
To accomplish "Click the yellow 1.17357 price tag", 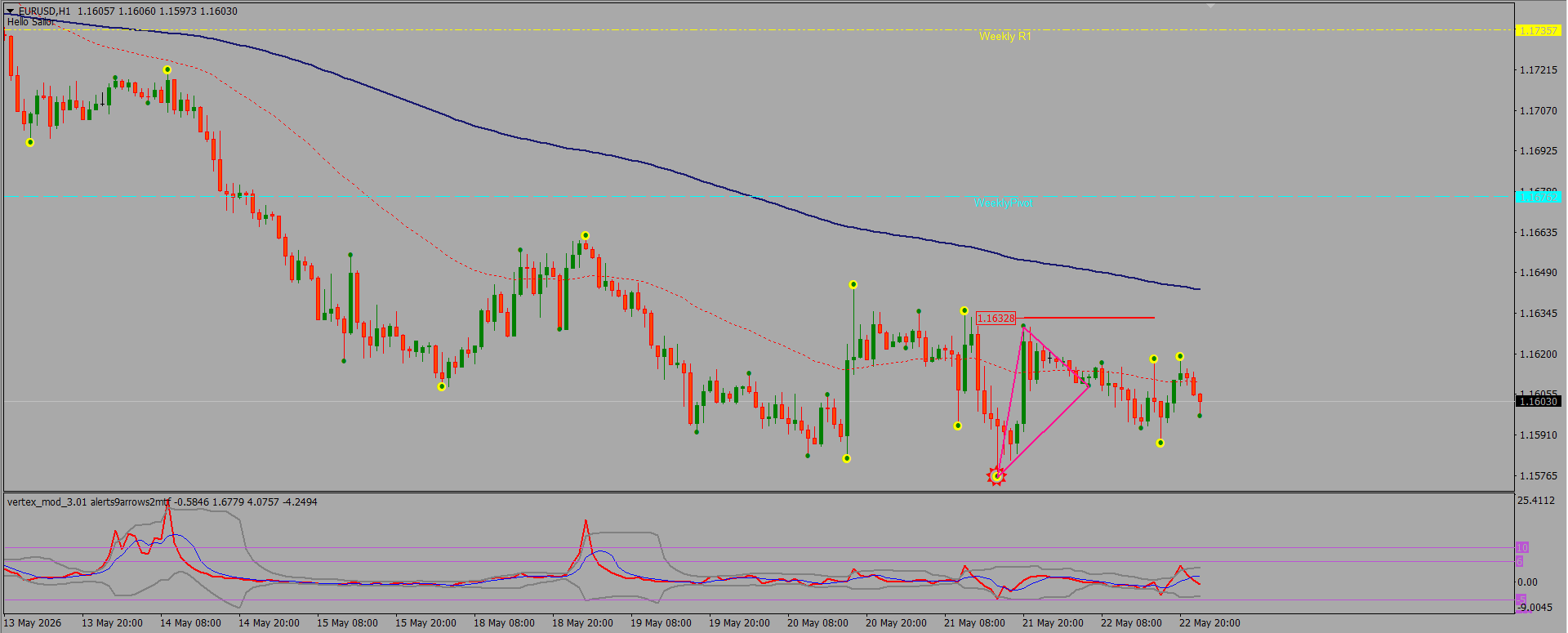I will pyautogui.click(x=1538, y=30).
